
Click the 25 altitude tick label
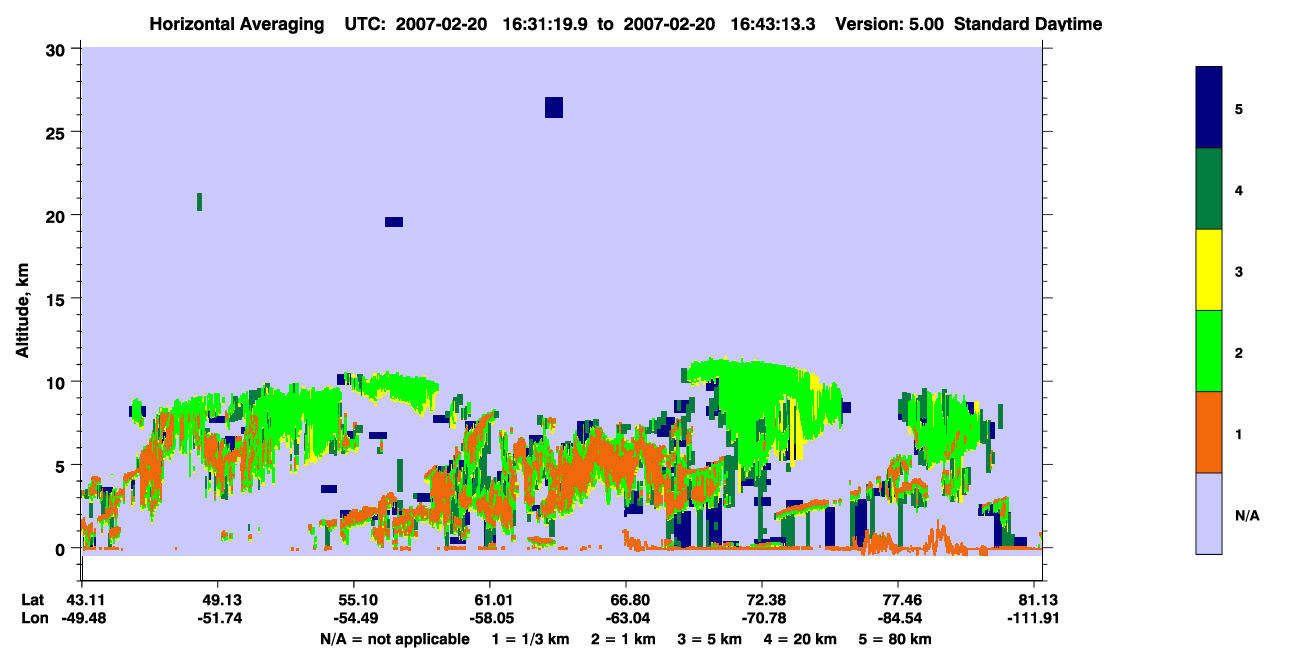[57, 132]
